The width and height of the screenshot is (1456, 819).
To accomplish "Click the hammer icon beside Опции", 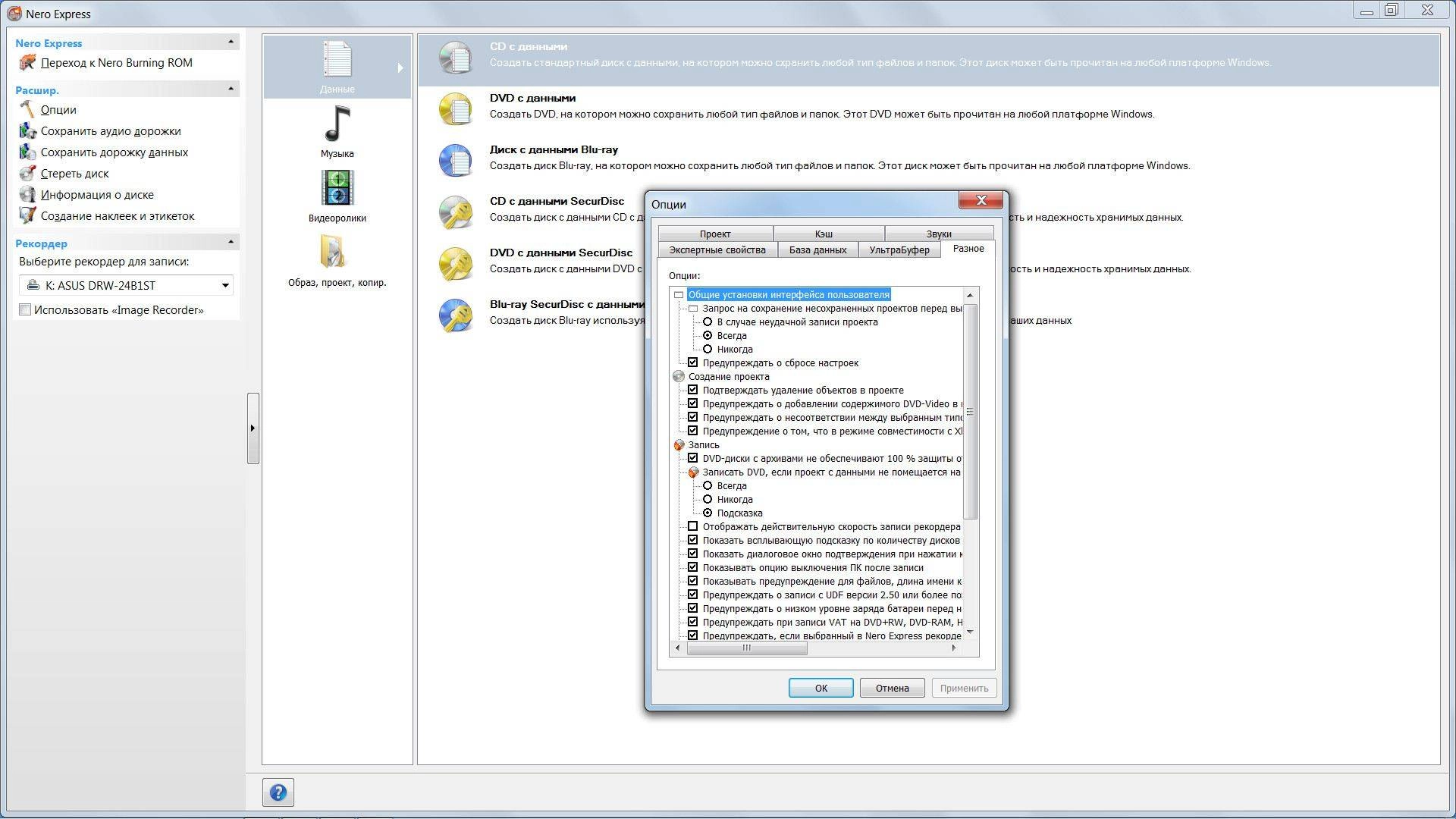I will [x=27, y=110].
